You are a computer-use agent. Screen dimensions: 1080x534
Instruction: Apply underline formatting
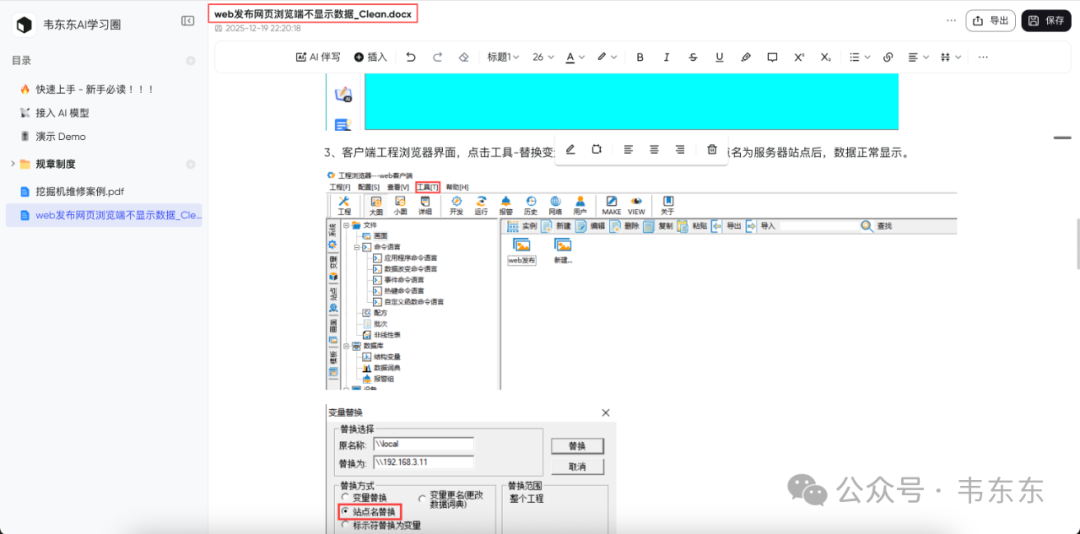pyautogui.click(x=719, y=57)
